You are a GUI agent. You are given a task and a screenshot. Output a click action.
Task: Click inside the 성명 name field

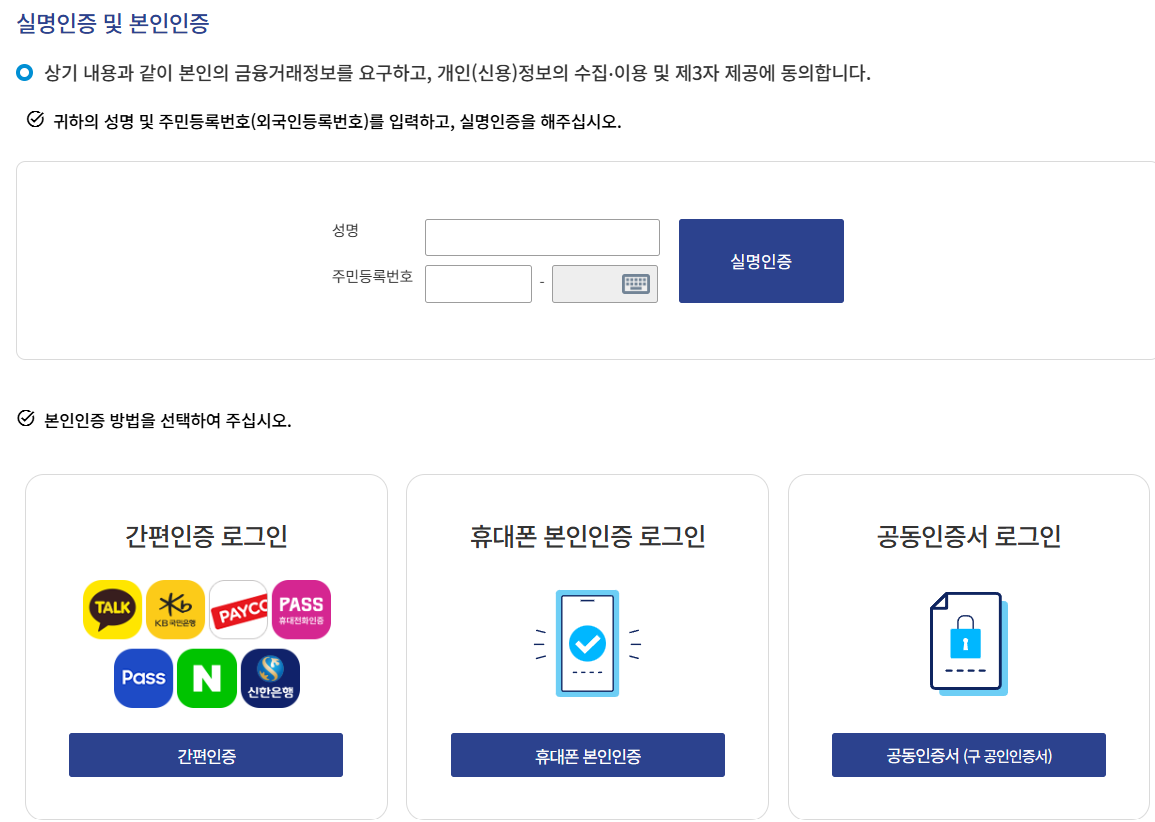click(x=541, y=237)
